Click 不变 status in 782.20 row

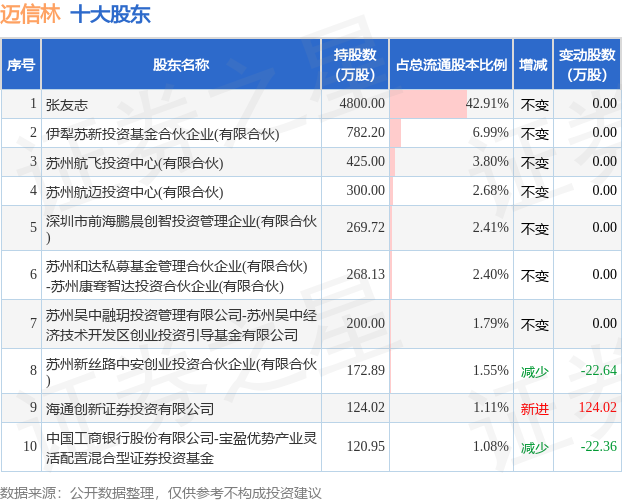[534, 134]
